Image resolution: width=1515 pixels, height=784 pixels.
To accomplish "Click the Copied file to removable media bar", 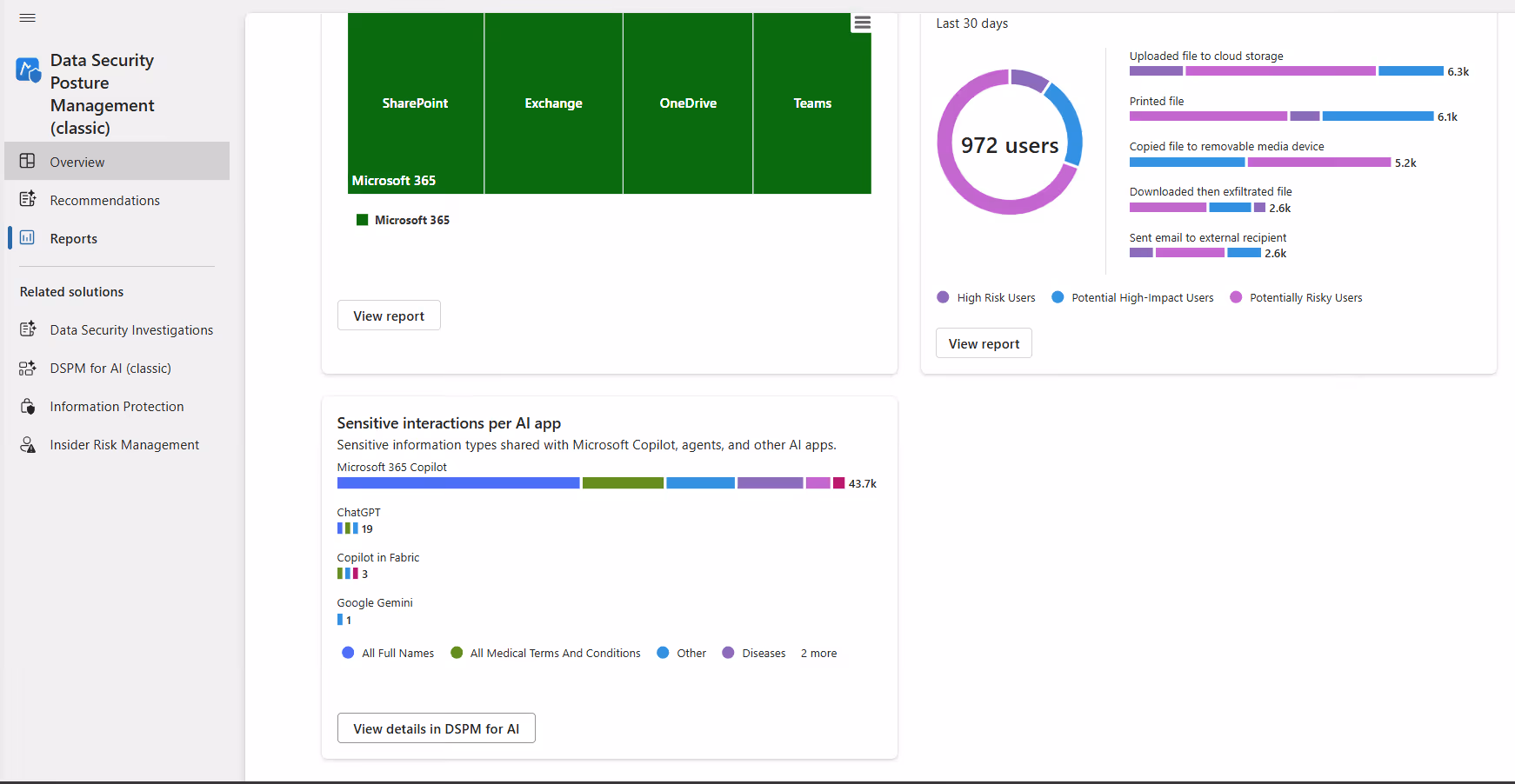I will click(x=1260, y=163).
